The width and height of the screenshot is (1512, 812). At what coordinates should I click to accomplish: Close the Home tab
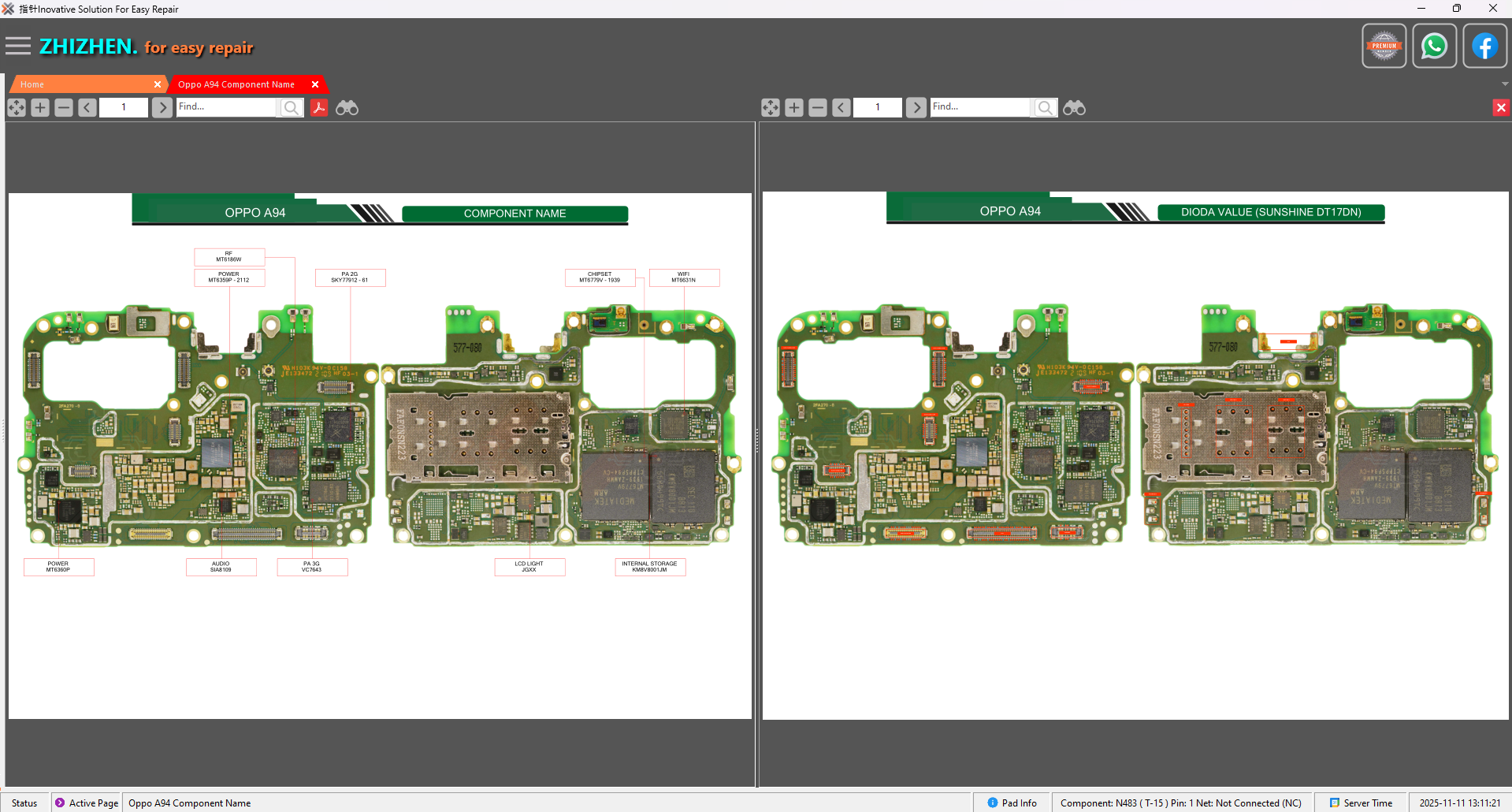158,84
